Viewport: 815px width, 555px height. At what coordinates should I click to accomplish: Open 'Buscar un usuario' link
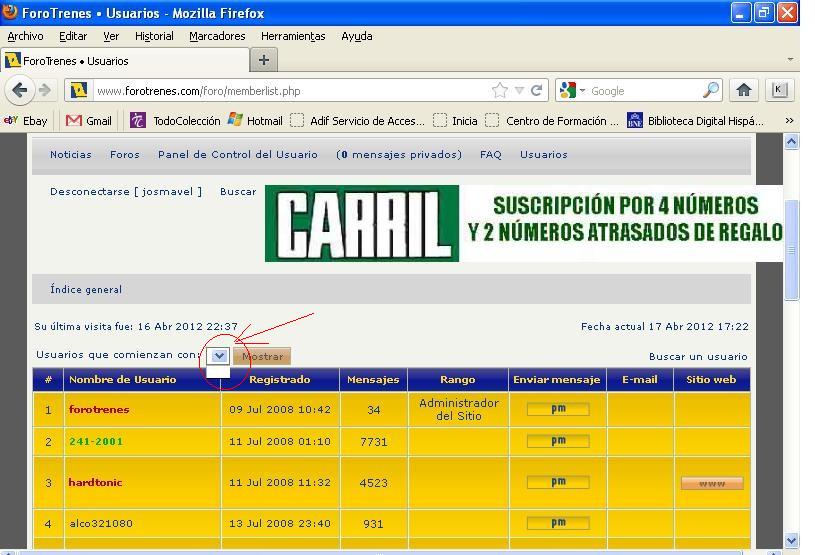(x=698, y=356)
